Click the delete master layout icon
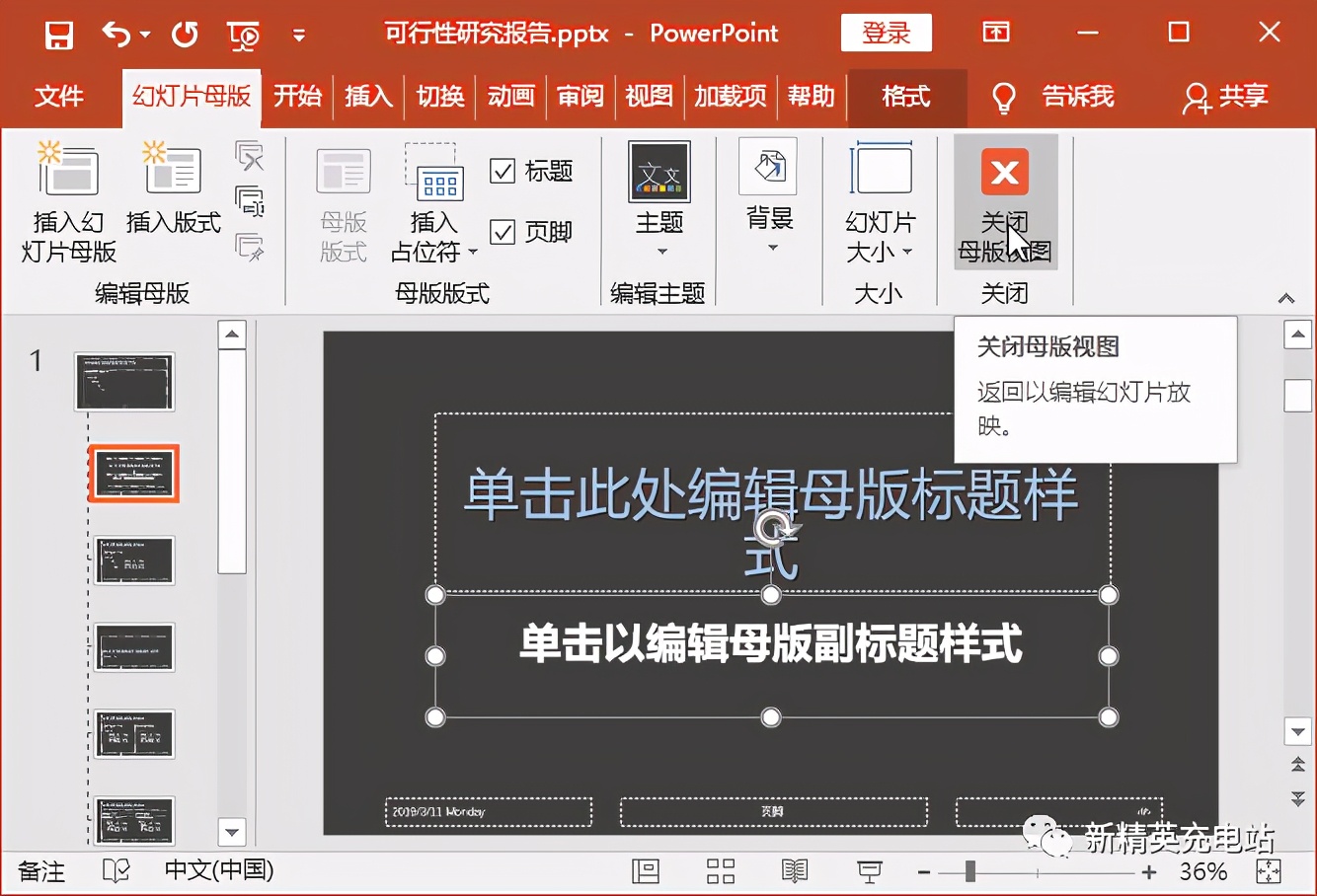The height and width of the screenshot is (896, 1317). 250,156
